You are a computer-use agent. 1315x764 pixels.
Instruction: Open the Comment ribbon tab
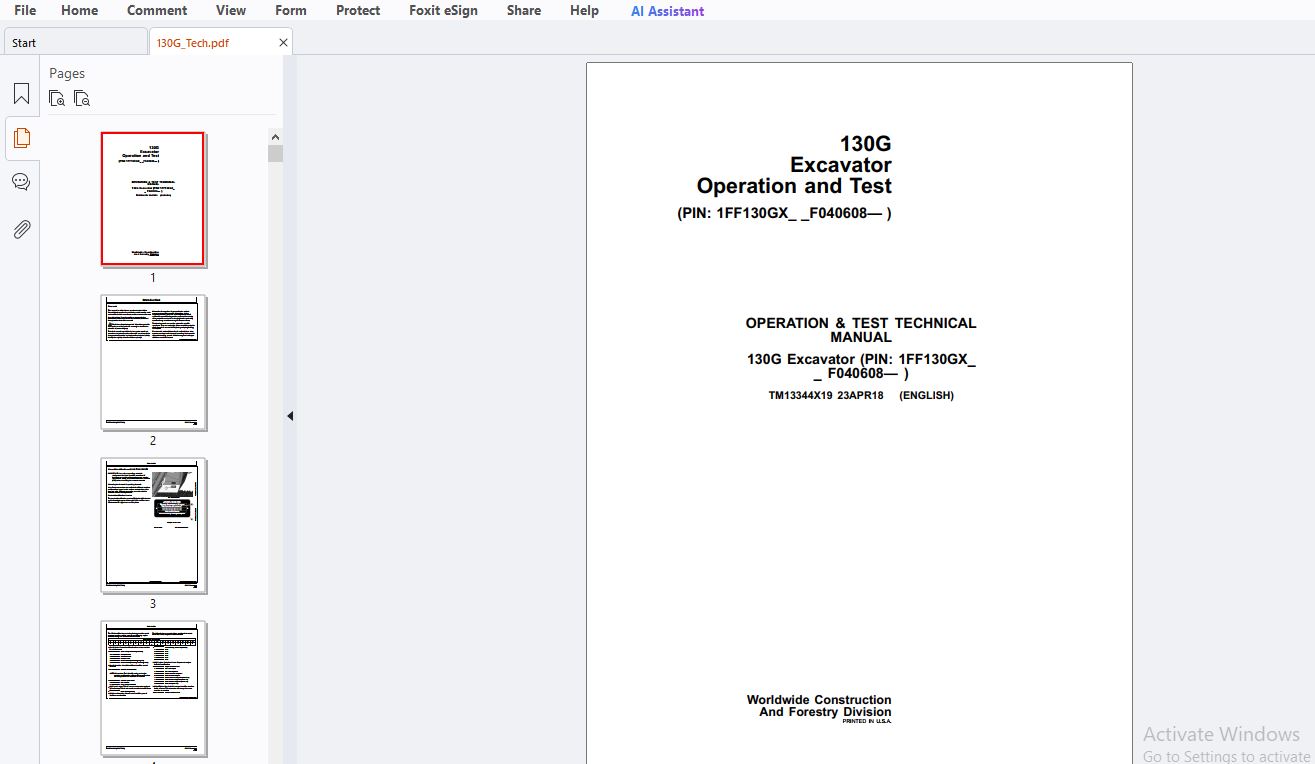pyautogui.click(x=157, y=10)
